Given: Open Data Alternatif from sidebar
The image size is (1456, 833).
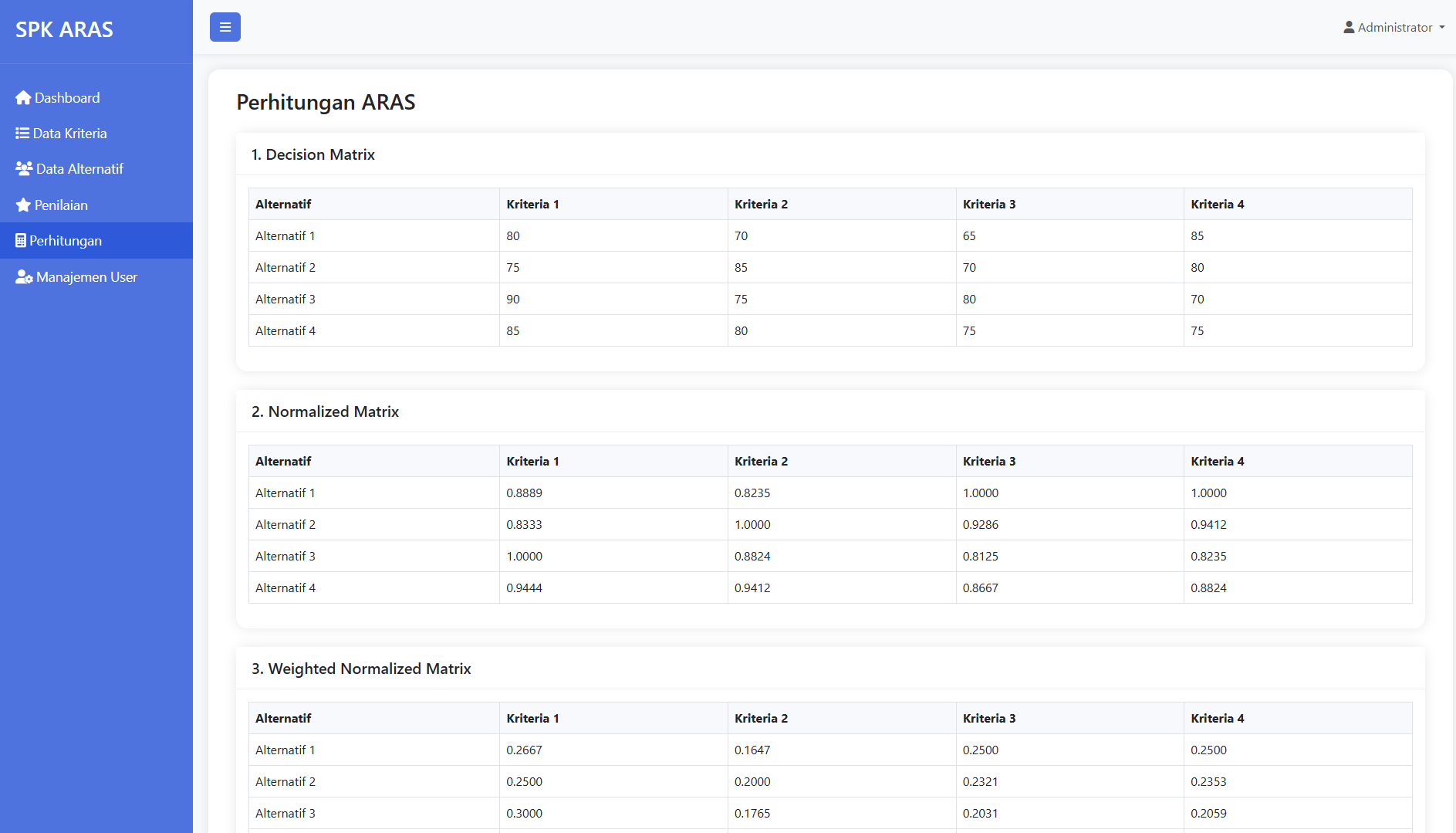Looking at the screenshot, I should (x=96, y=169).
